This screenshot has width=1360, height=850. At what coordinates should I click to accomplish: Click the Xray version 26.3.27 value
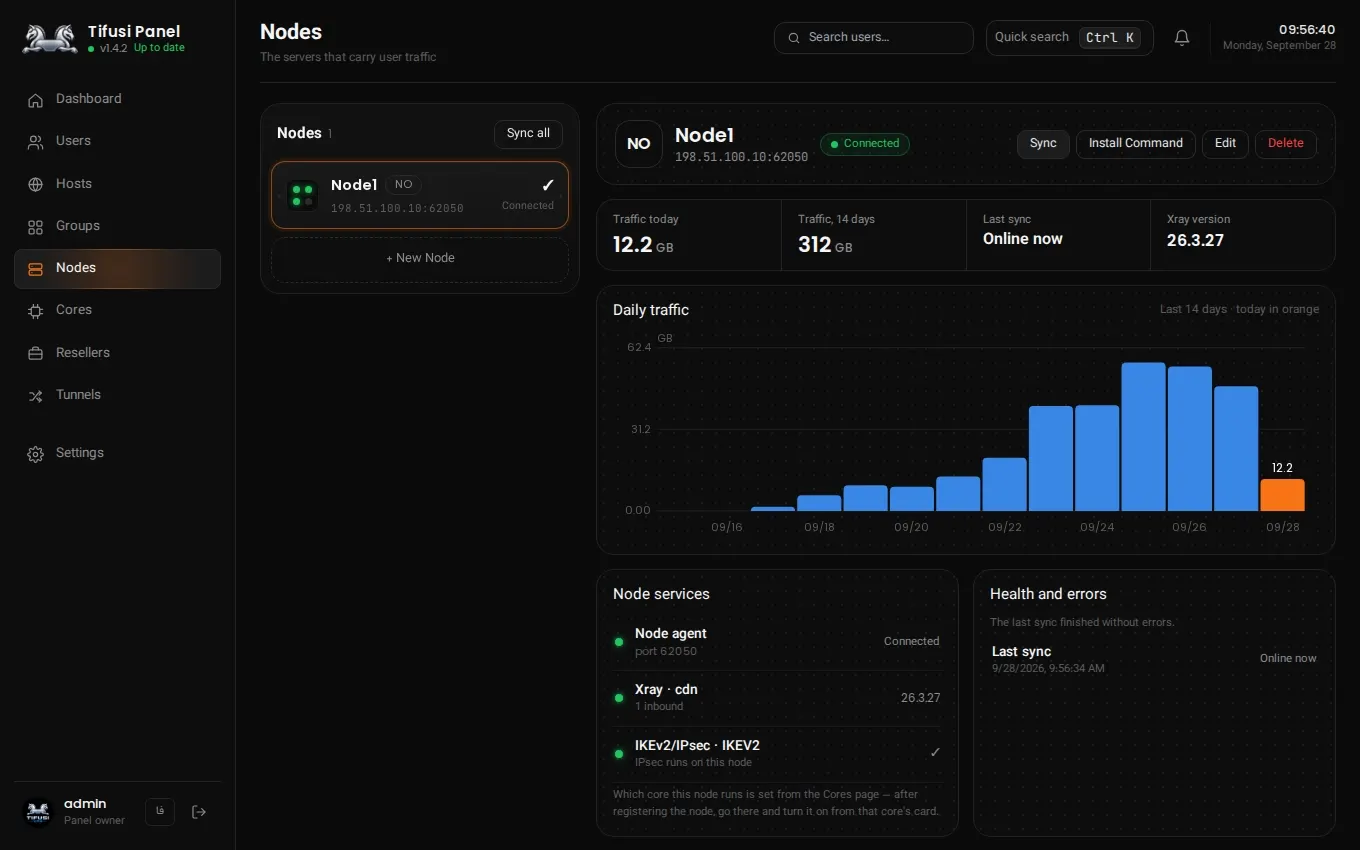point(1195,240)
